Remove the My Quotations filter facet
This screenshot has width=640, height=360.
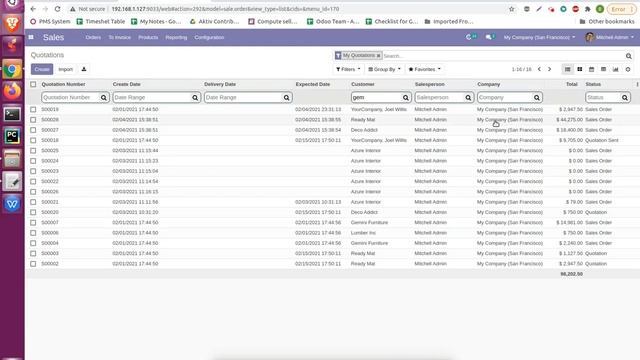[x=378, y=56]
